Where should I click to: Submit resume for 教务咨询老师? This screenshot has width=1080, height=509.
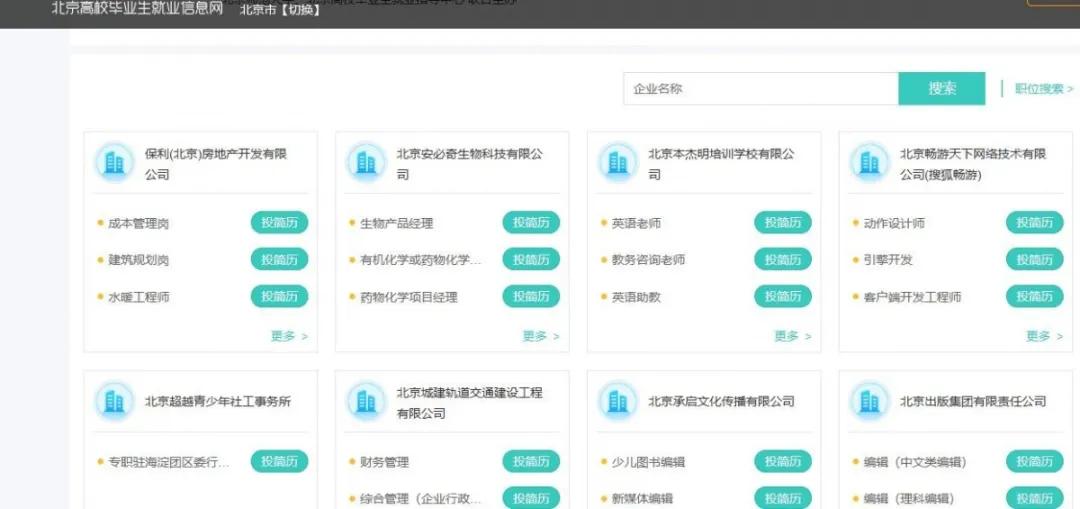(783, 259)
